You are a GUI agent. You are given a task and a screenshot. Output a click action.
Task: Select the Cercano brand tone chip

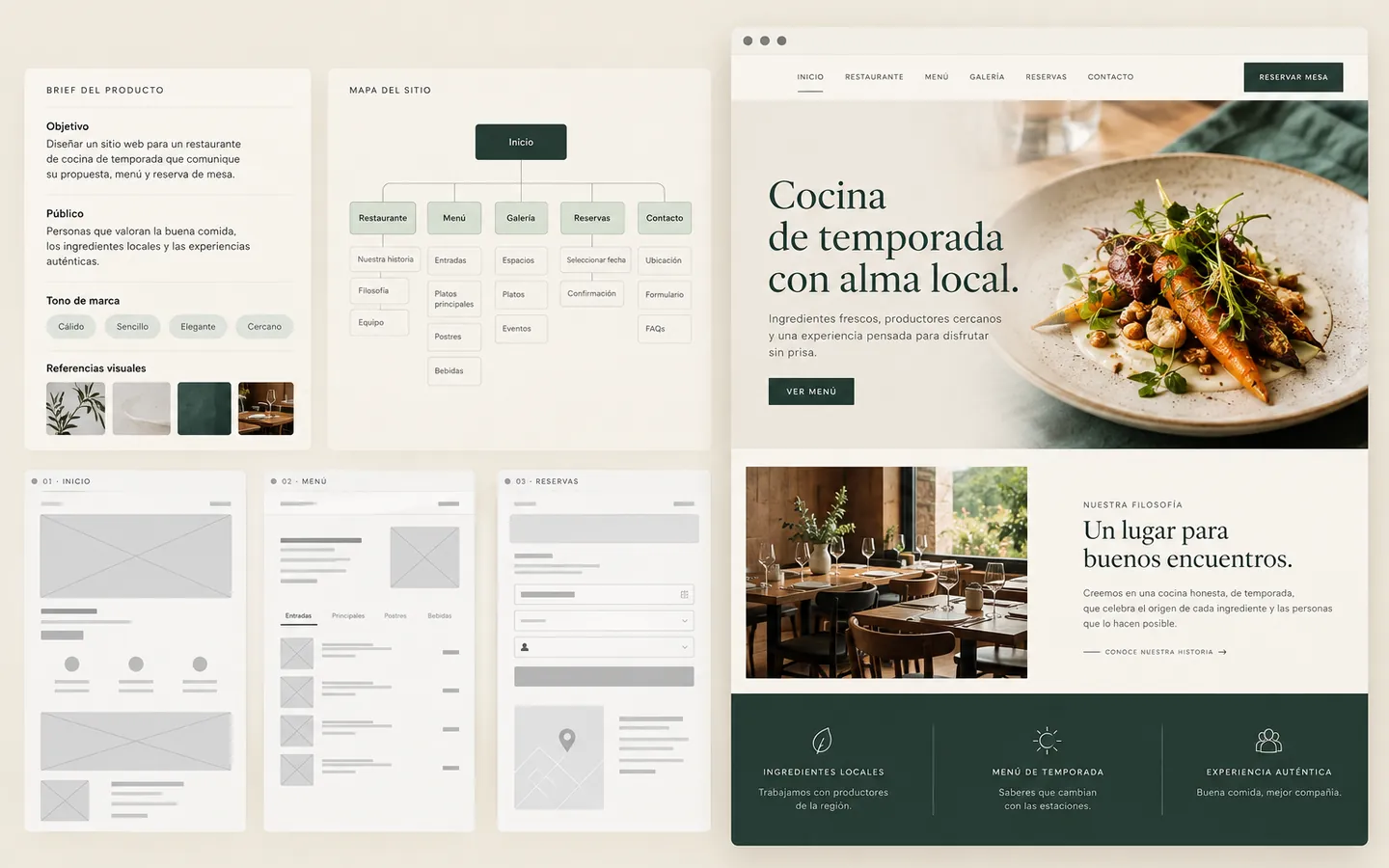(x=264, y=327)
